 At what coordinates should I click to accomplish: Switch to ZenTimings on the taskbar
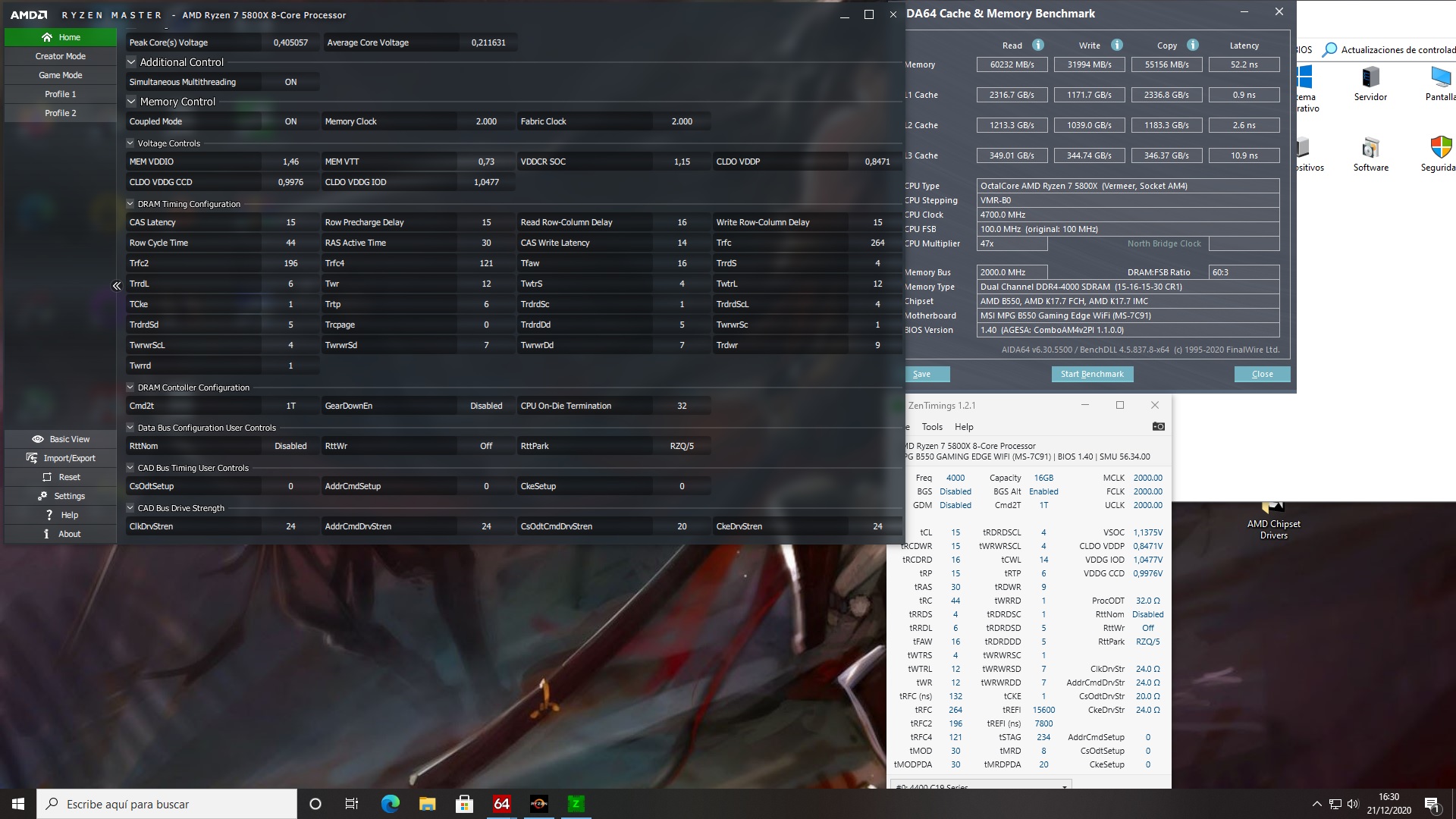[x=576, y=804]
